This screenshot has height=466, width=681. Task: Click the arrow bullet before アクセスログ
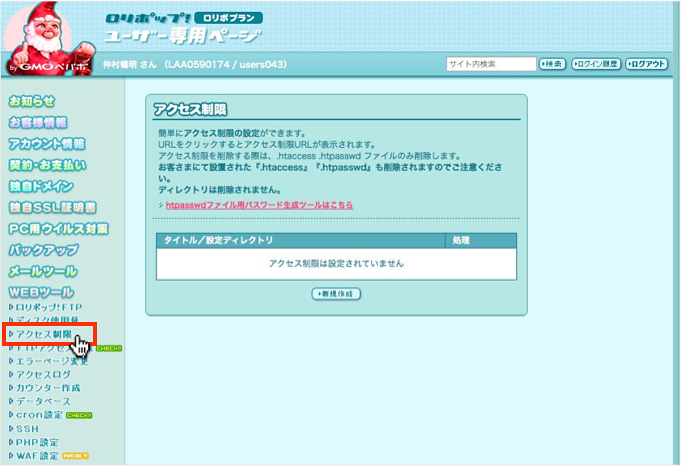(x=11, y=374)
